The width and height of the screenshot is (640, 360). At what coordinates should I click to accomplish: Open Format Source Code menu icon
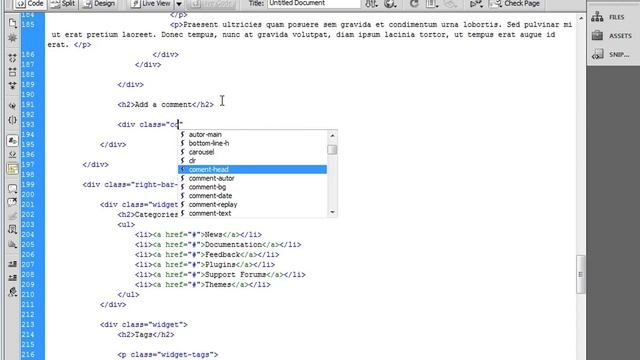click(x=13, y=292)
